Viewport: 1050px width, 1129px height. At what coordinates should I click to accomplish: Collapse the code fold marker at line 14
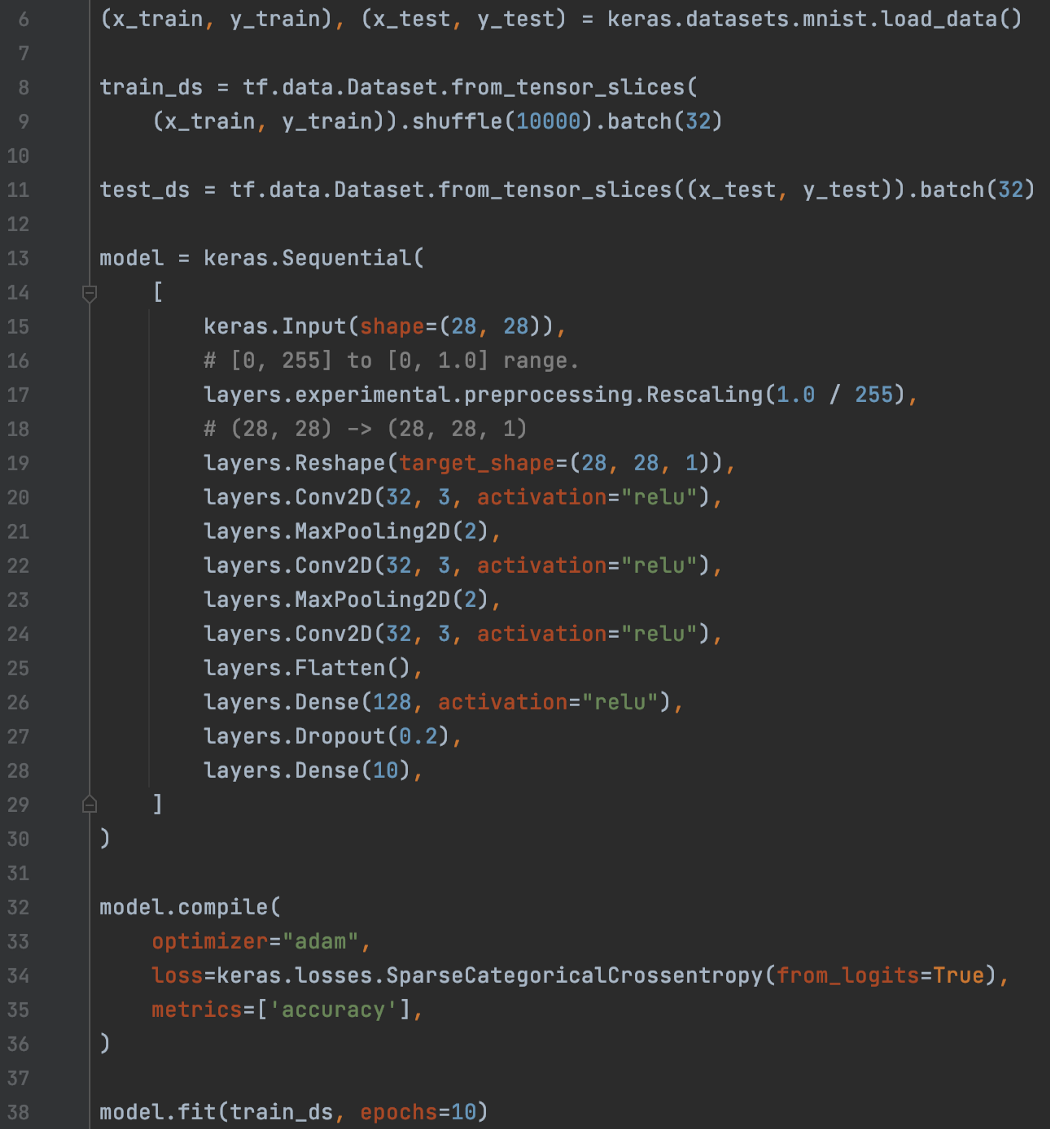coord(89,293)
